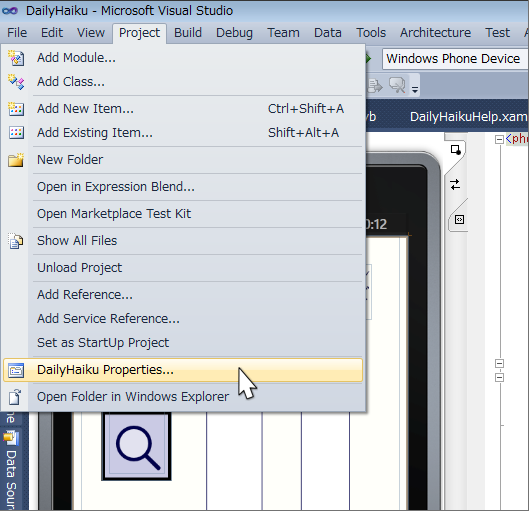Click the magnifier search button in designer
The height and width of the screenshot is (511, 529).
[136, 446]
